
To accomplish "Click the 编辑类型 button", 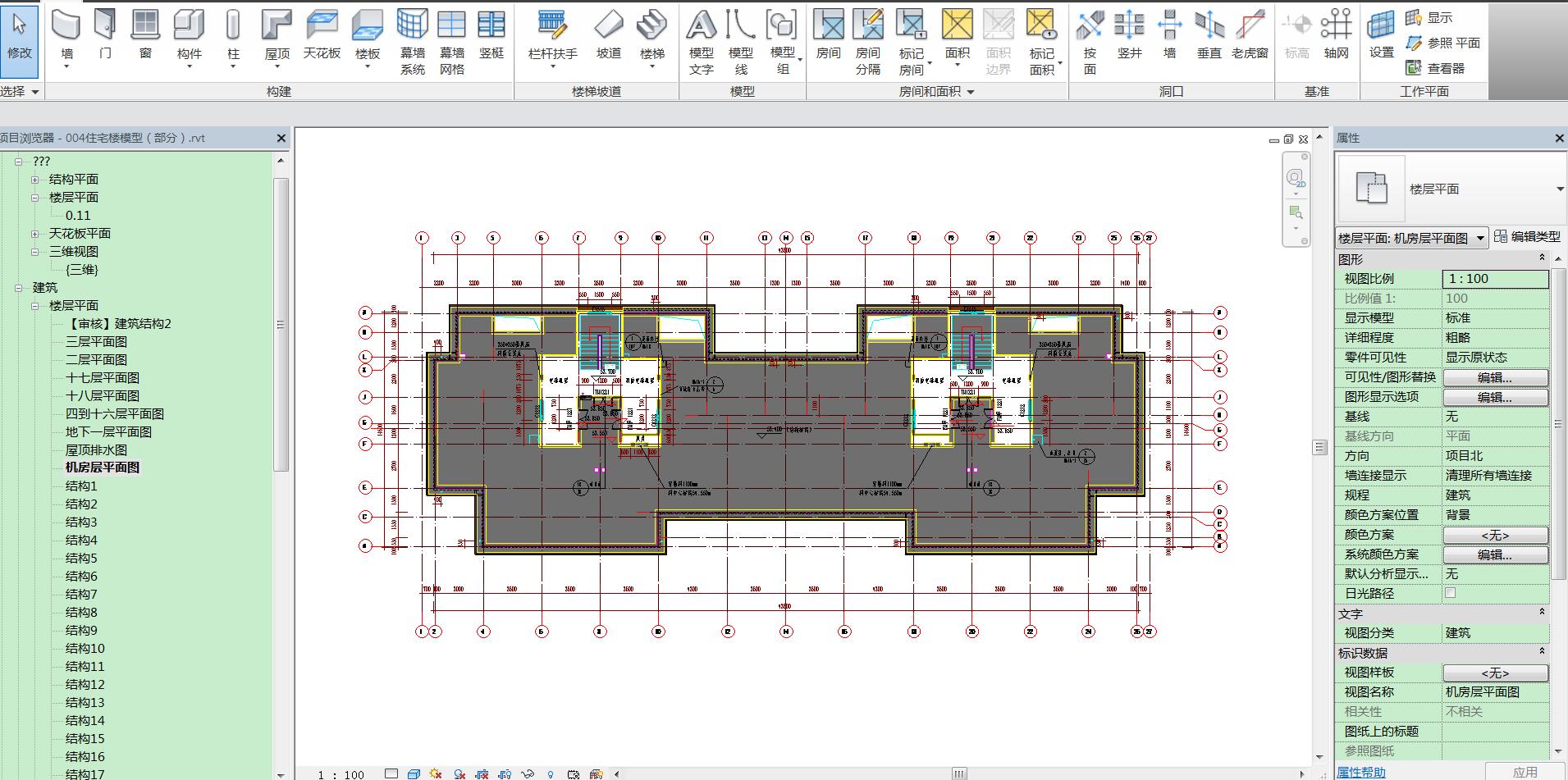I will 1527,237.
